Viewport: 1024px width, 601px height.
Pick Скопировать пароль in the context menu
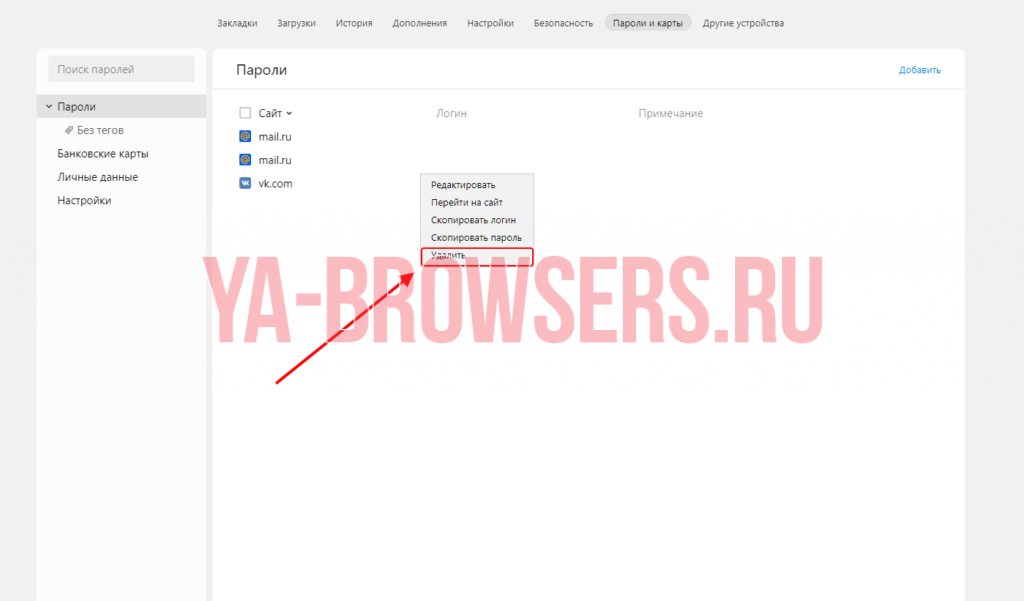pos(476,238)
